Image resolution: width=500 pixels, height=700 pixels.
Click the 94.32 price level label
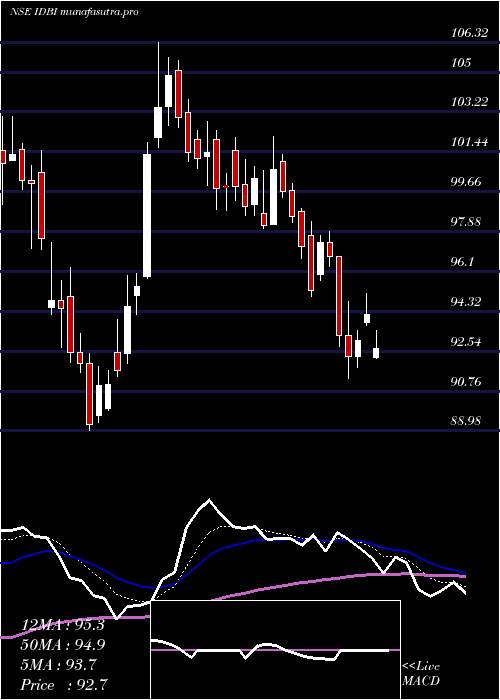[x=466, y=302]
